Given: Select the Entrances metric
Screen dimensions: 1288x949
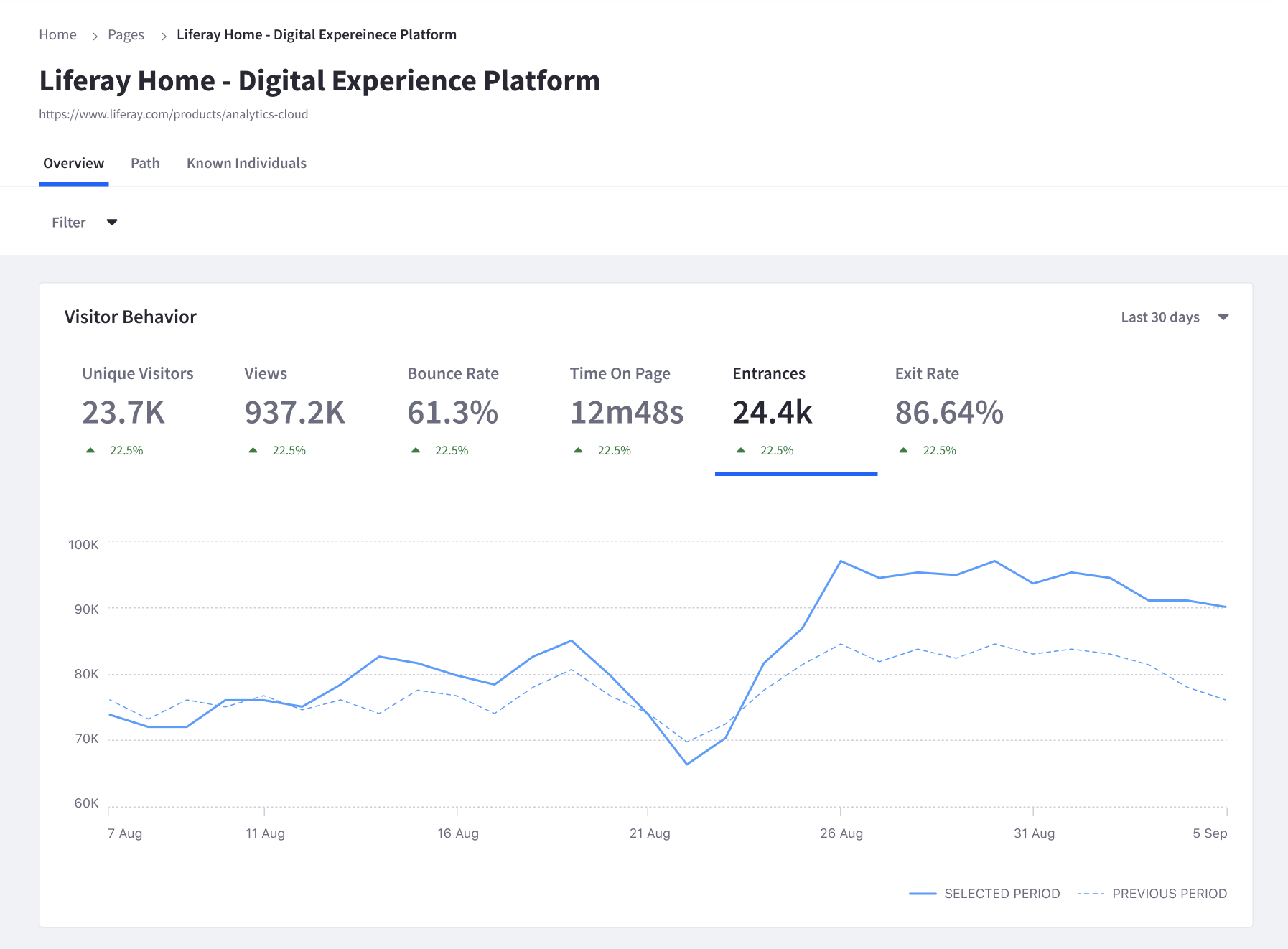Looking at the screenshot, I should tap(796, 412).
